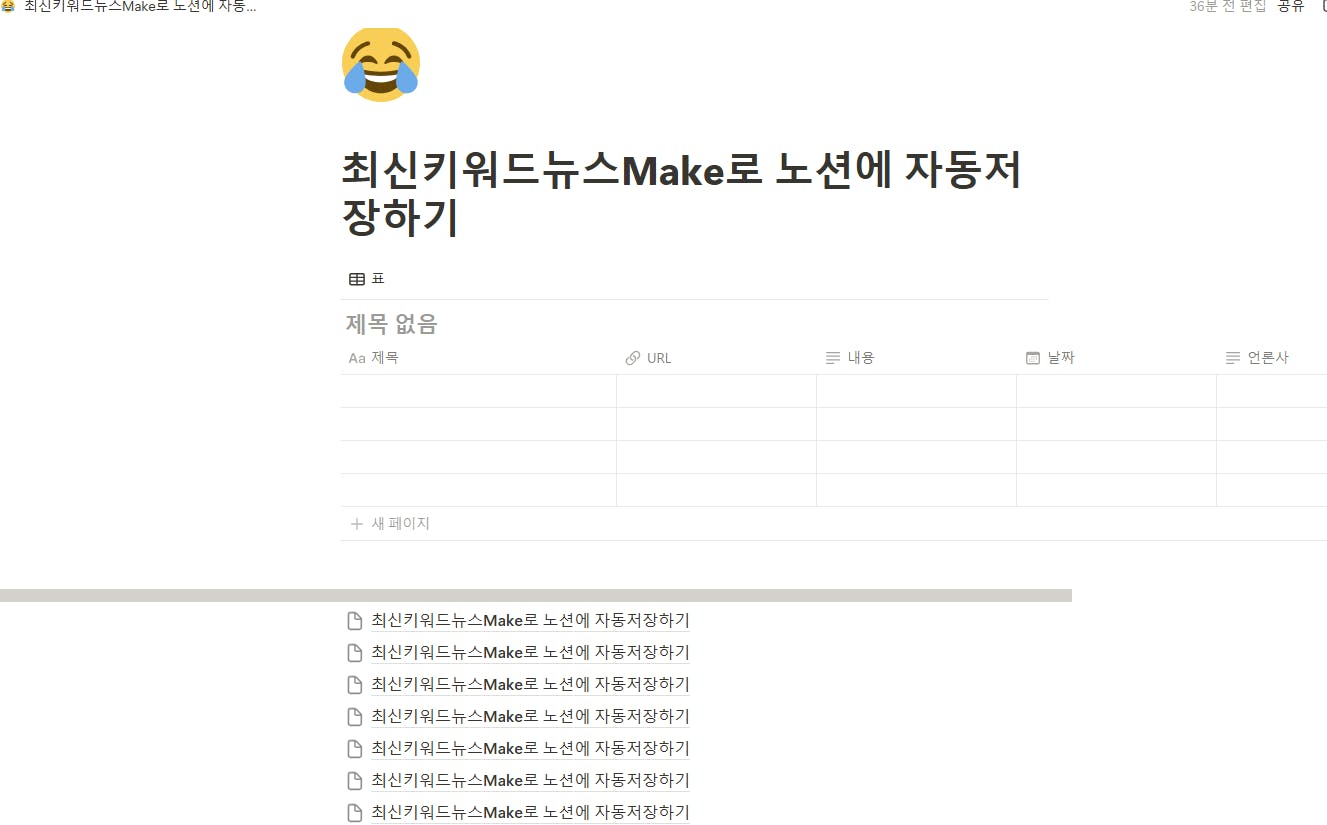Open the fifth page link in list

530,748
